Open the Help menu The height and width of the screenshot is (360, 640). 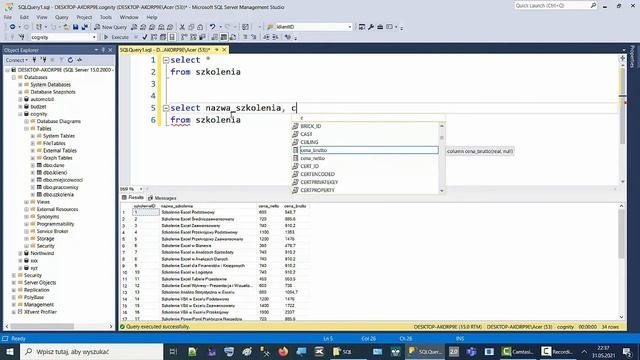[x=152, y=17]
